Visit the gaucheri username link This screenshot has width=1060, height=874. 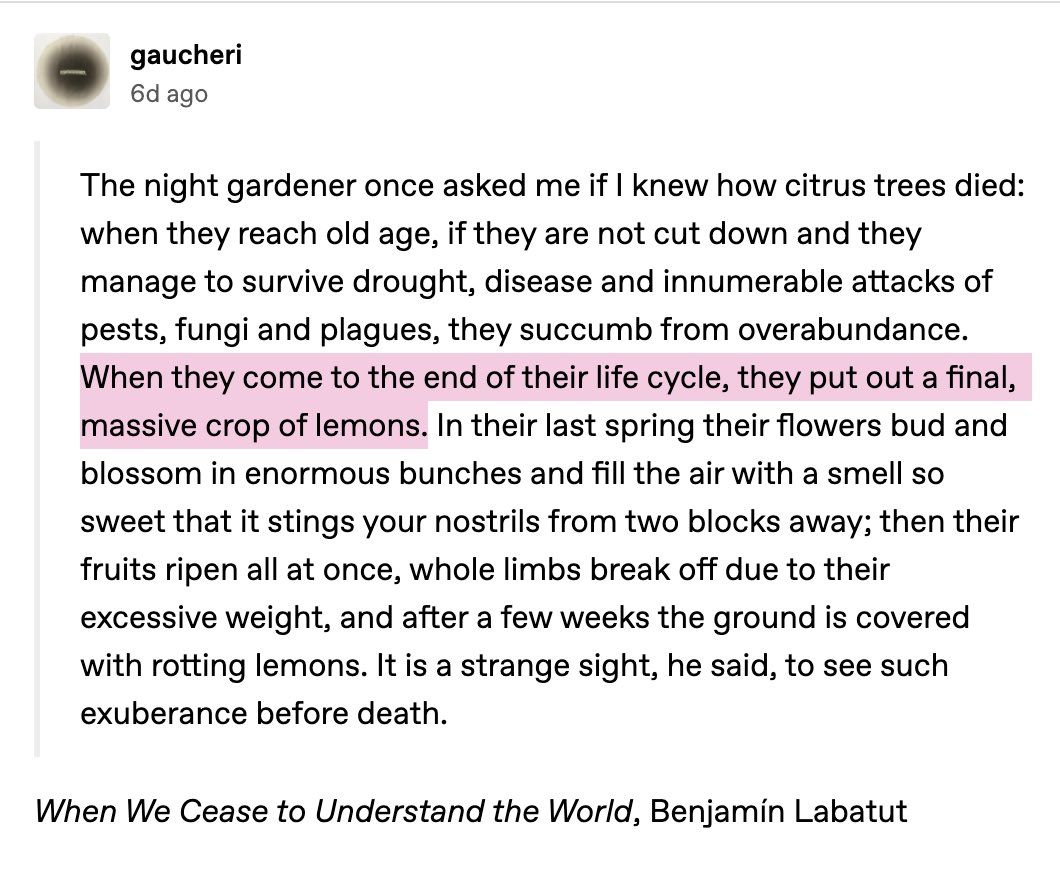pos(186,55)
